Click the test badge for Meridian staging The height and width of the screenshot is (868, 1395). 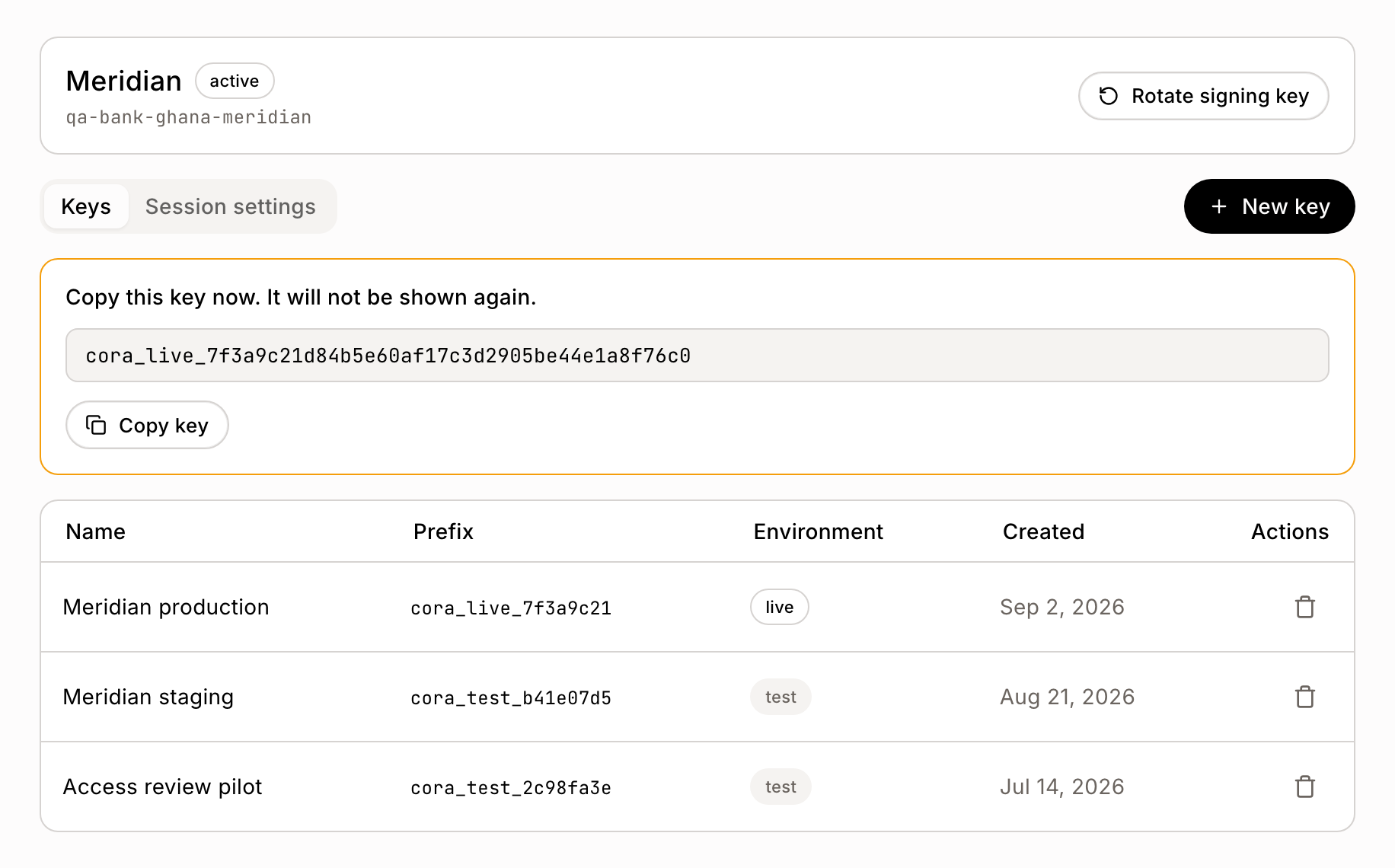click(x=780, y=697)
